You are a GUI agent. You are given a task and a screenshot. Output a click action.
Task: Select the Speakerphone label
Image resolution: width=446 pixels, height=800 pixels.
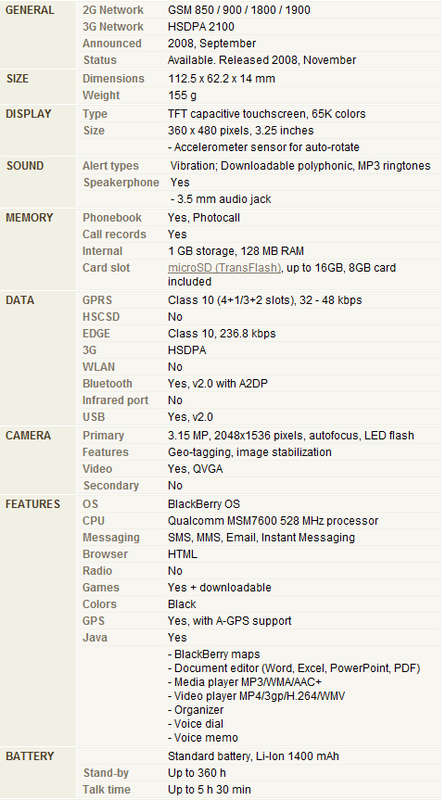121,183
